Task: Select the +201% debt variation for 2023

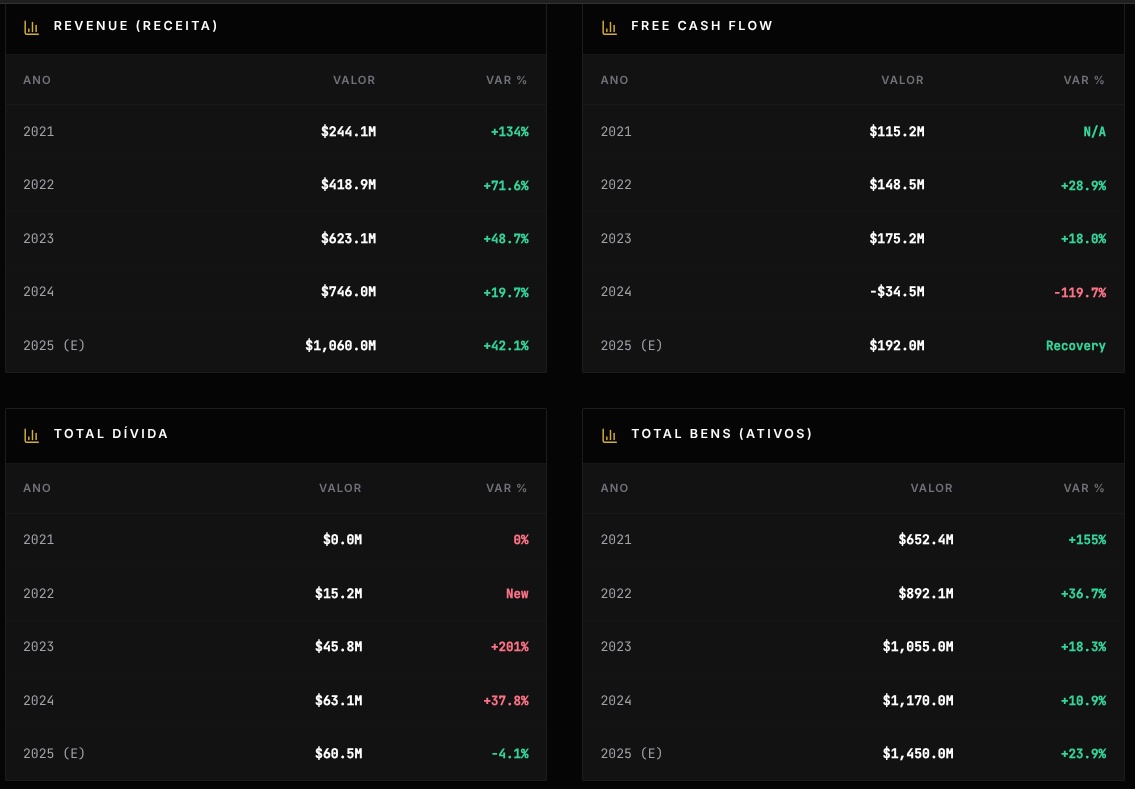Action: click(x=509, y=647)
